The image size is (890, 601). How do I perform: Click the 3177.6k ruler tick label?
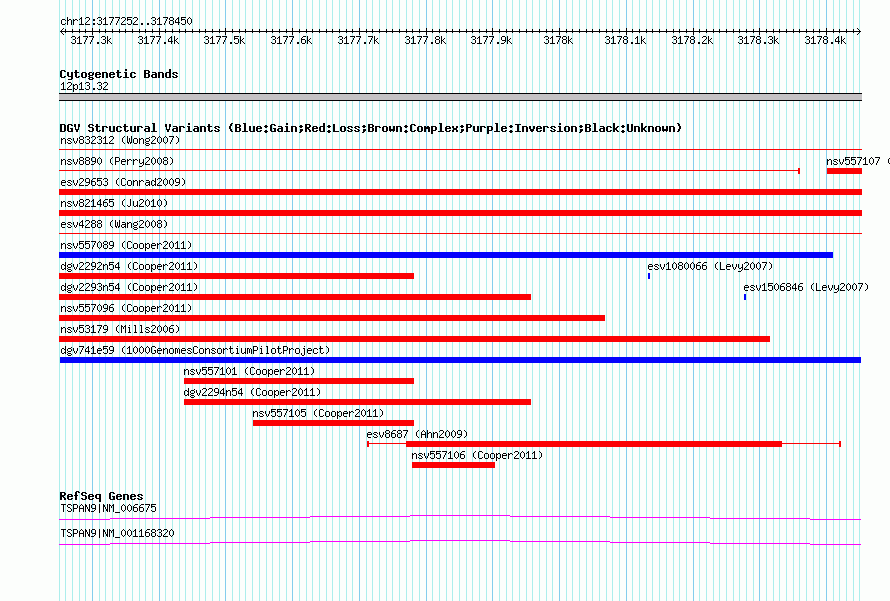291,40
